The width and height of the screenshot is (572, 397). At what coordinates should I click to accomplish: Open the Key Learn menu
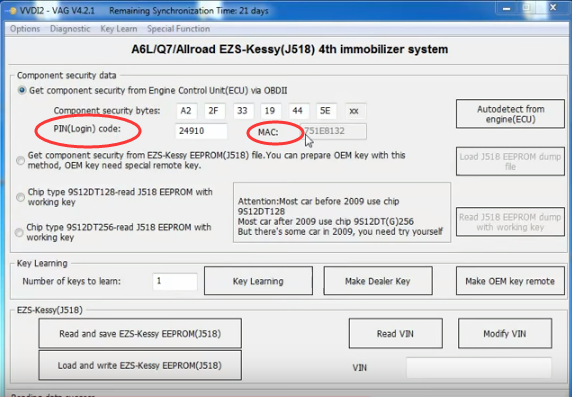(x=119, y=29)
